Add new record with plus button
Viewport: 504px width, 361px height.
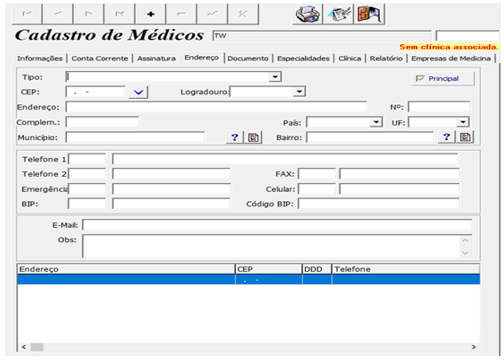click(x=151, y=14)
